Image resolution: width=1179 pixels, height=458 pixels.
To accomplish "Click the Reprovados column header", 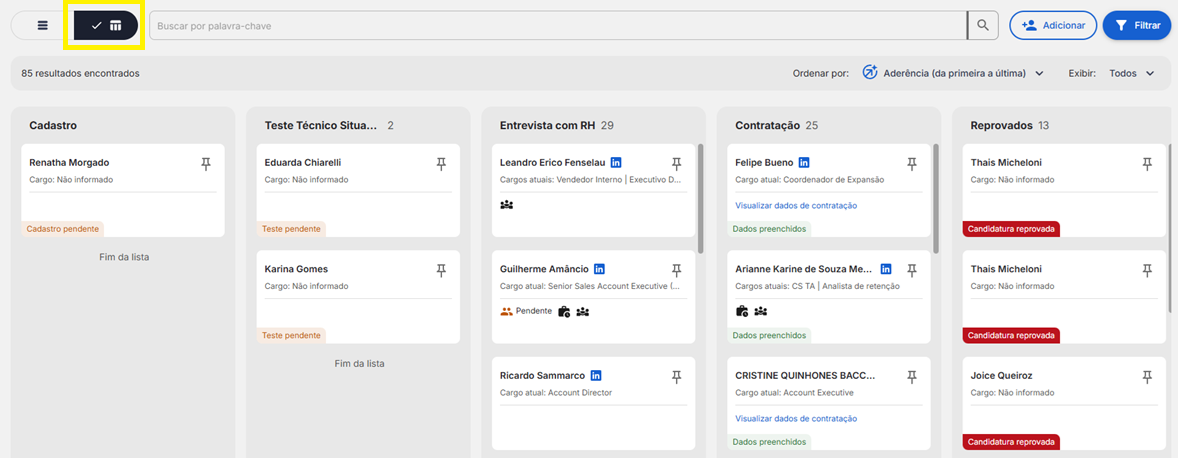I will [1004, 126].
